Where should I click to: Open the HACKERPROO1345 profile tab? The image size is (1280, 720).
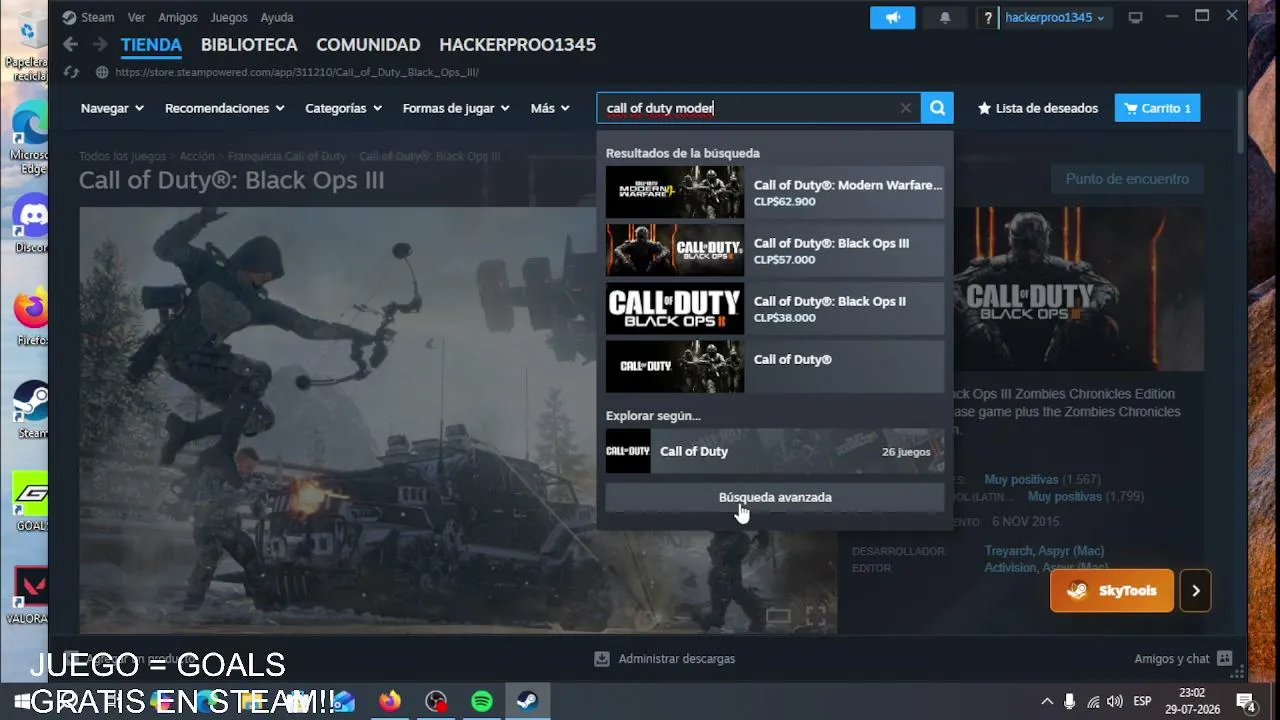click(517, 45)
